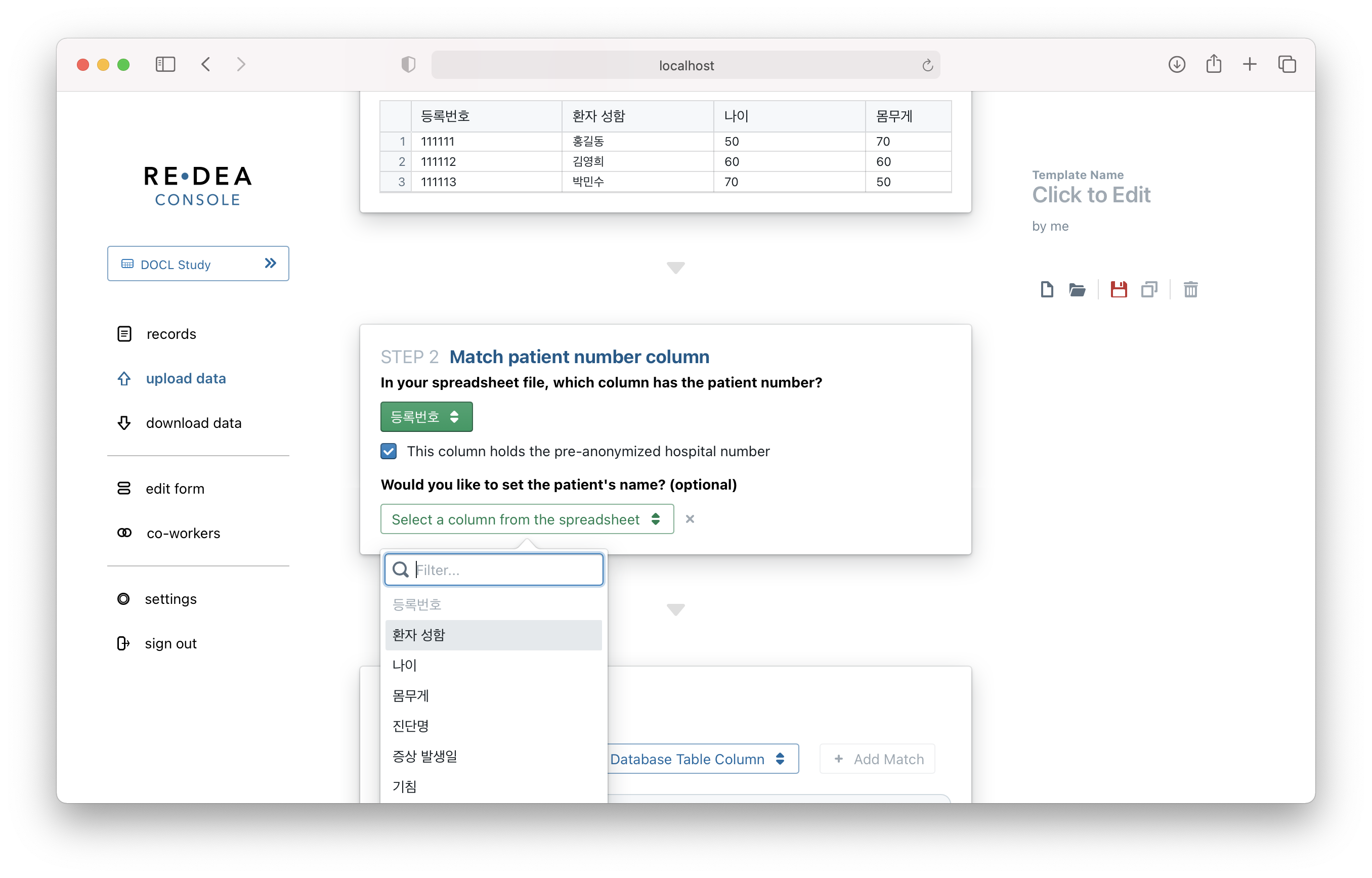1372x878 pixels.
Task: Click the open folder template icon
Action: 1077,290
